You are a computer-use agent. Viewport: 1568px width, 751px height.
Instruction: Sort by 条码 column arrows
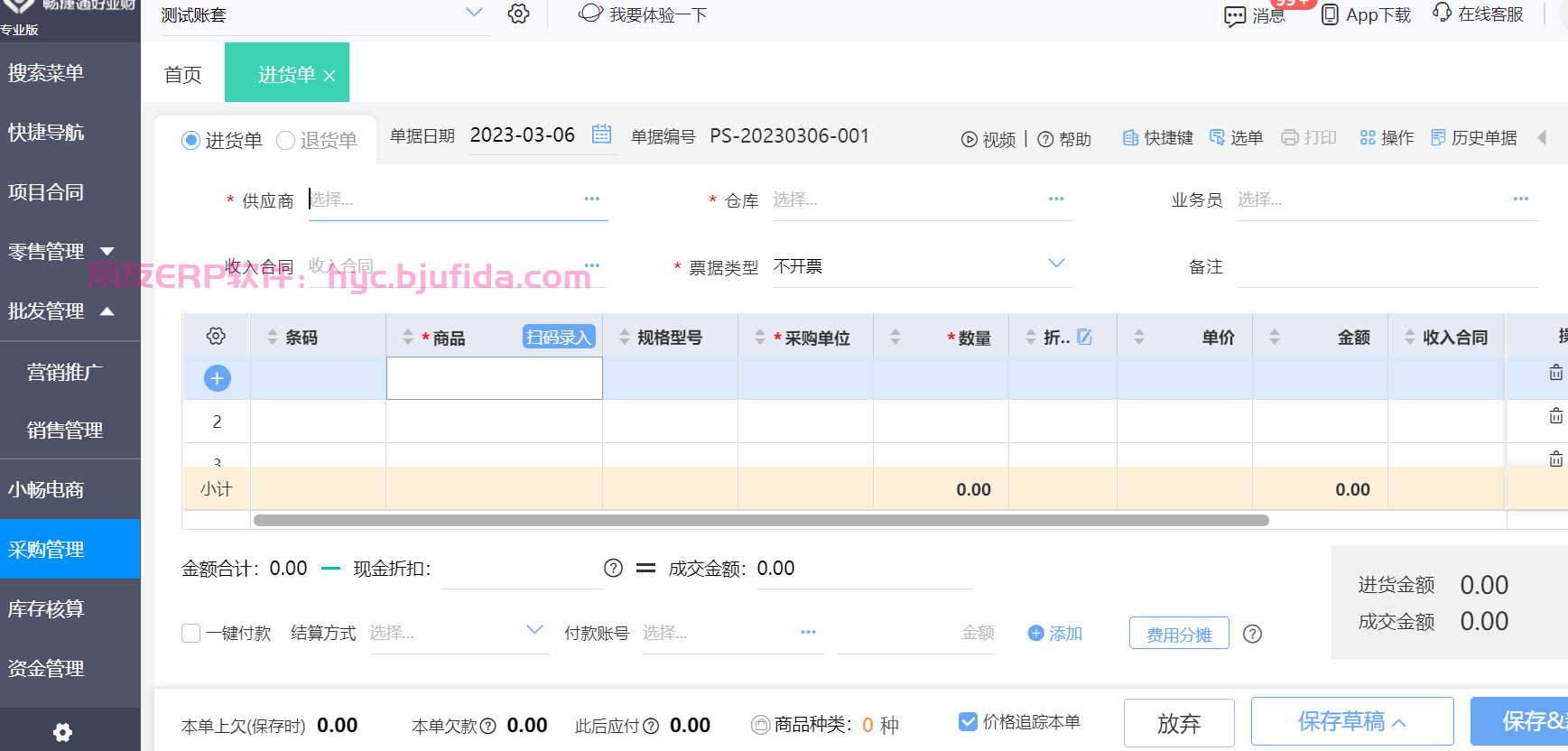273,337
